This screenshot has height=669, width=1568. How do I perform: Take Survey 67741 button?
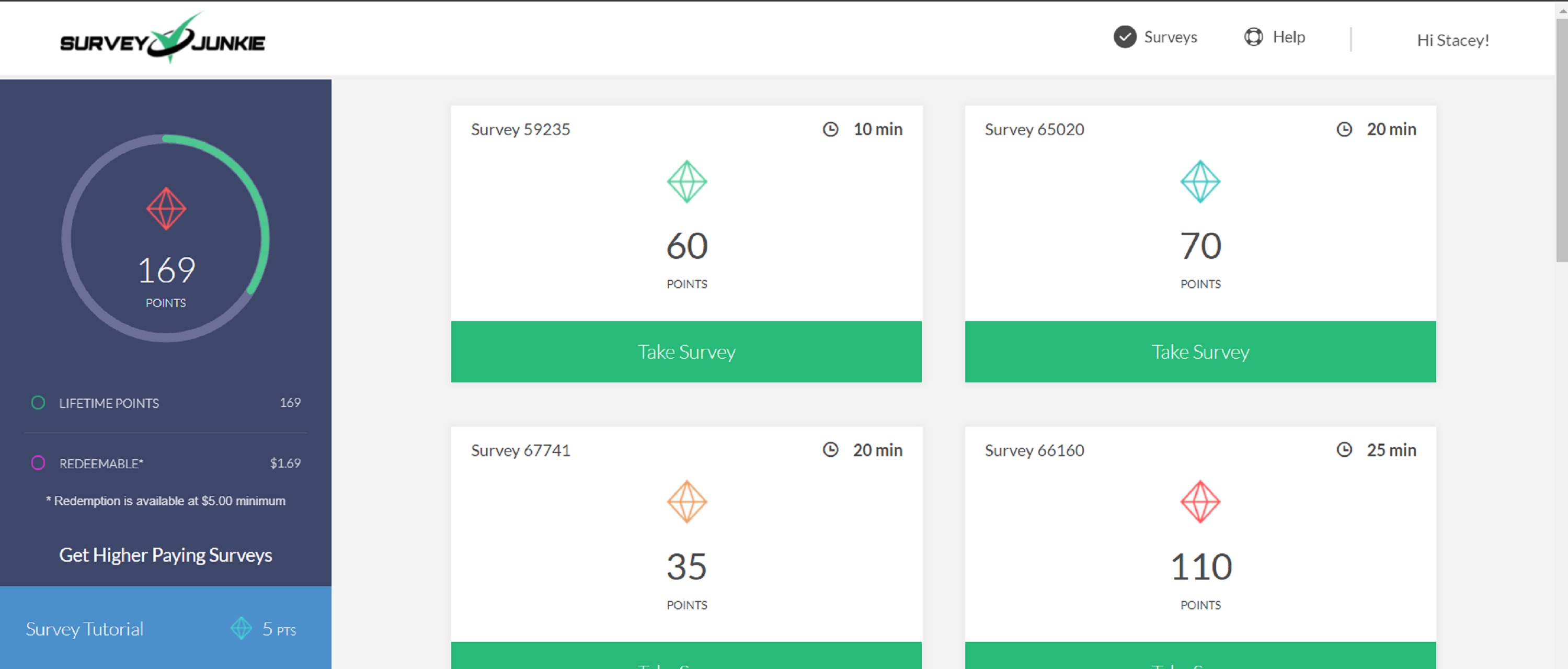pyautogui.click(x=686, y=655)
